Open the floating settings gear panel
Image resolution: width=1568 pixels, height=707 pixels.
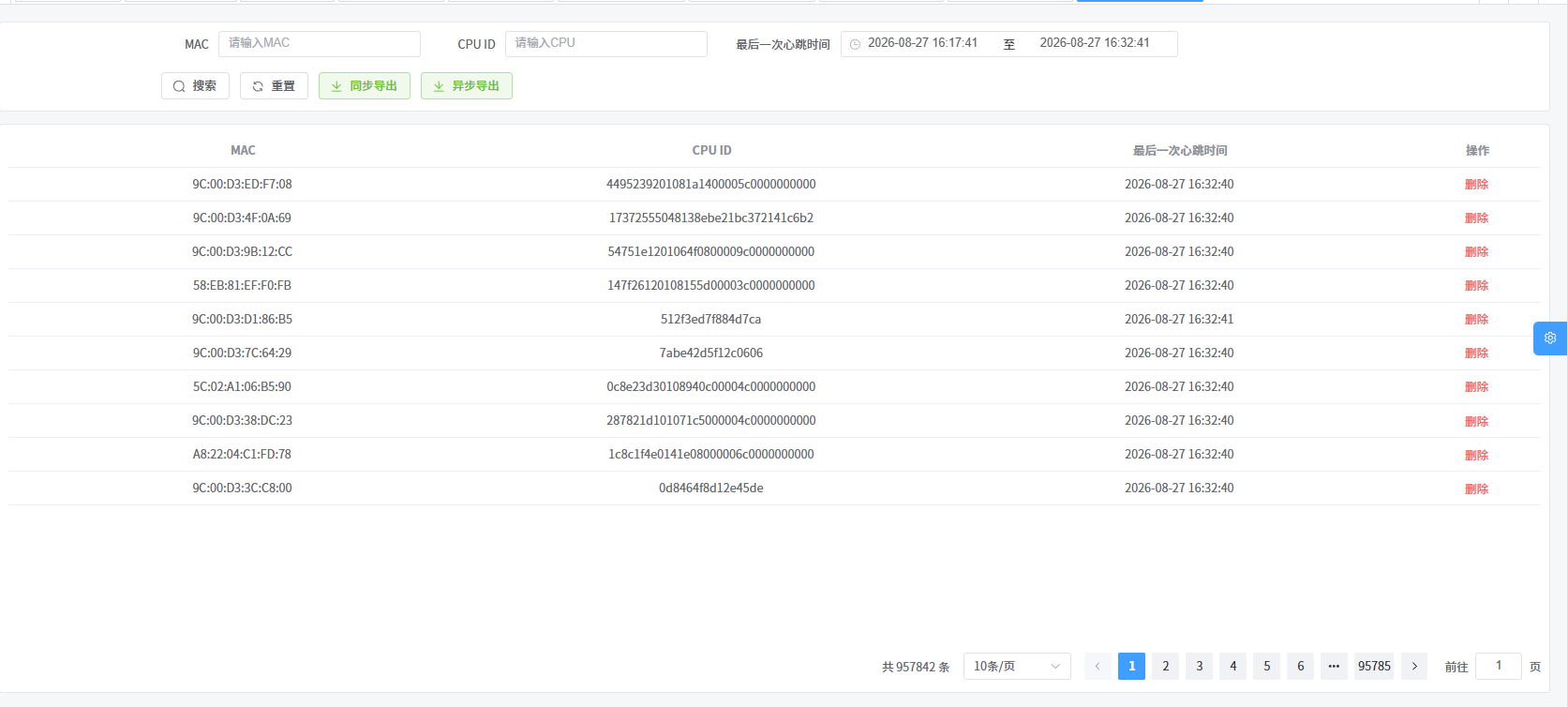[x=1550, y=338]
